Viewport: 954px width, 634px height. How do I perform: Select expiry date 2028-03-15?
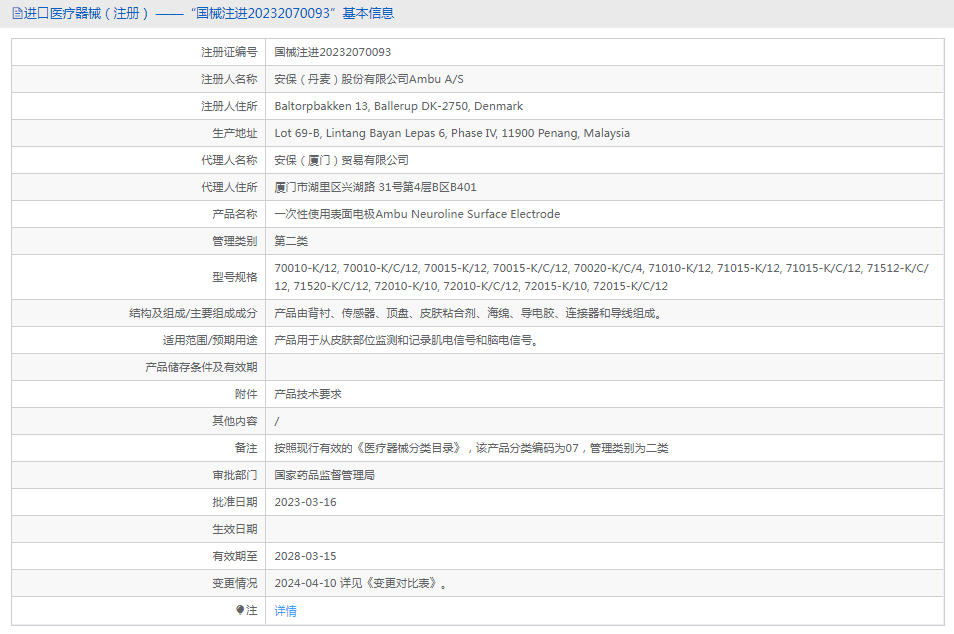pyautogui.click(x=305, y=556)
